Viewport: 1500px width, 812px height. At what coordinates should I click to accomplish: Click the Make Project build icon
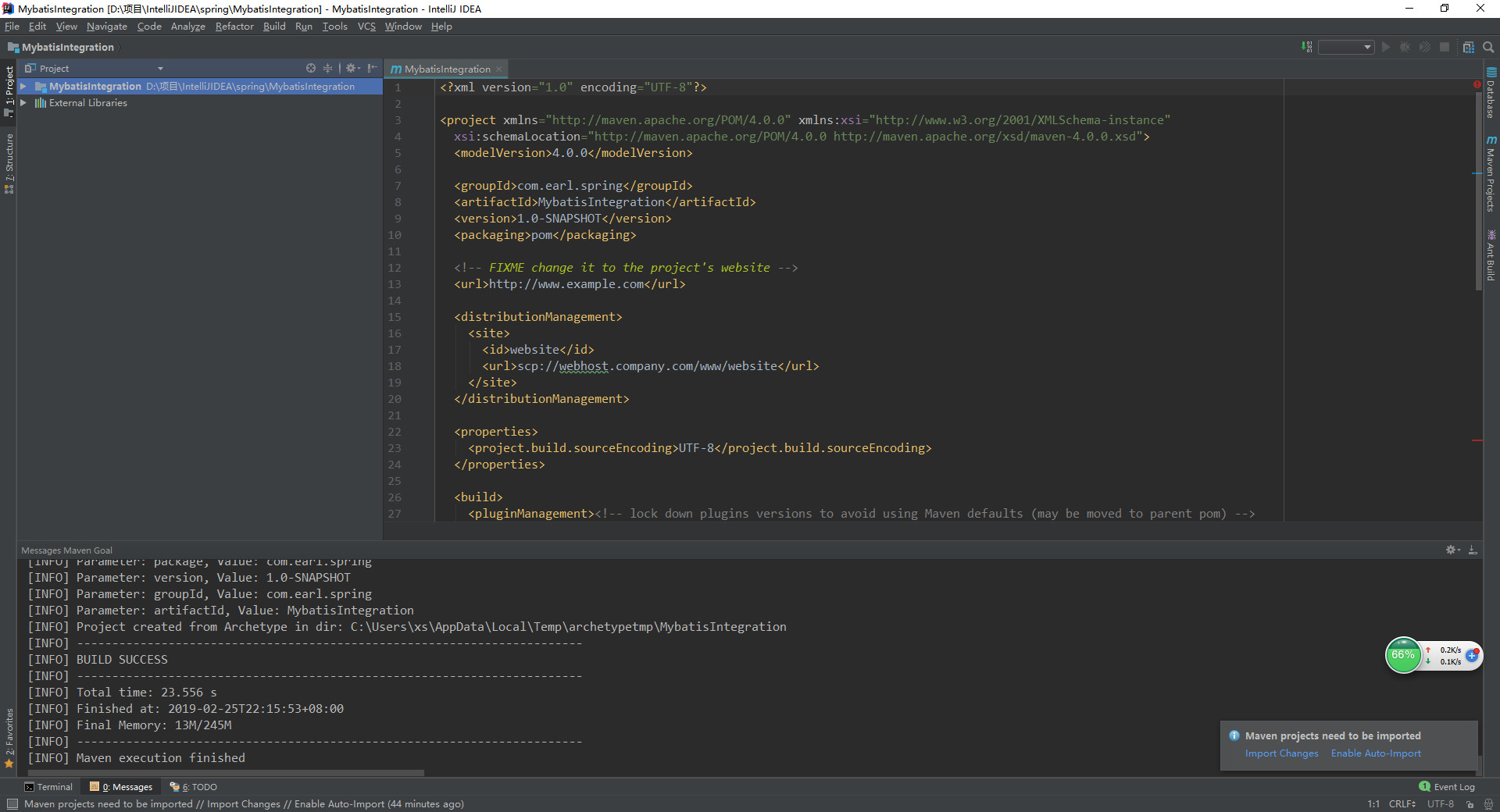[x=1307, y=47]
